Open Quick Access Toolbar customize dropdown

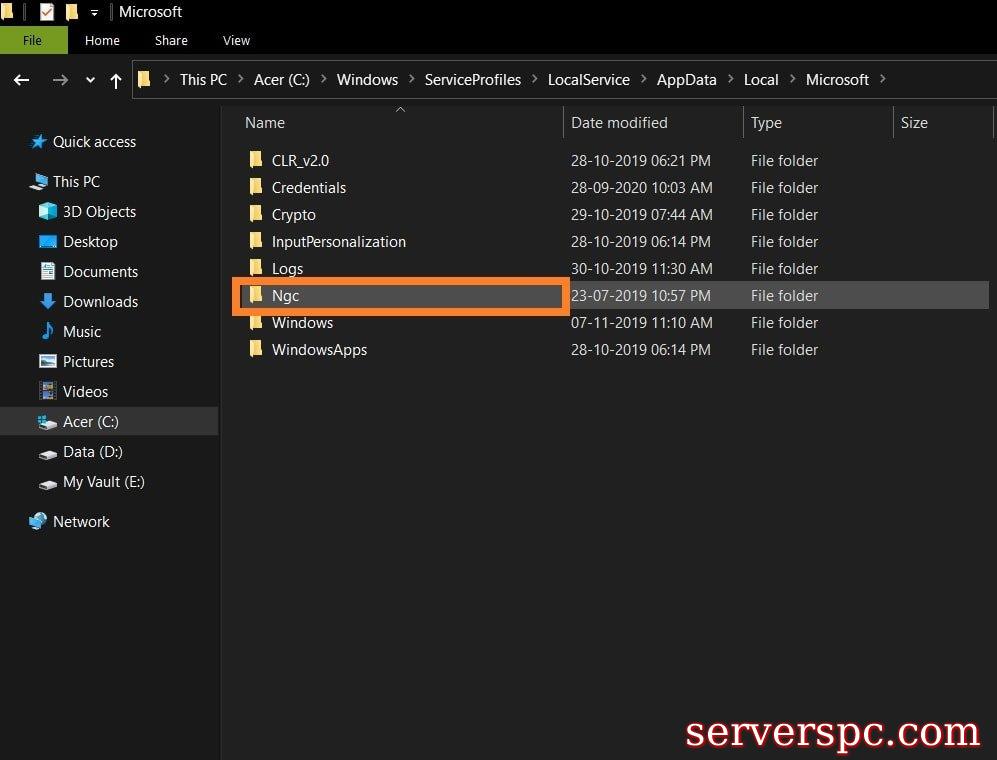[x=95, y=13]
